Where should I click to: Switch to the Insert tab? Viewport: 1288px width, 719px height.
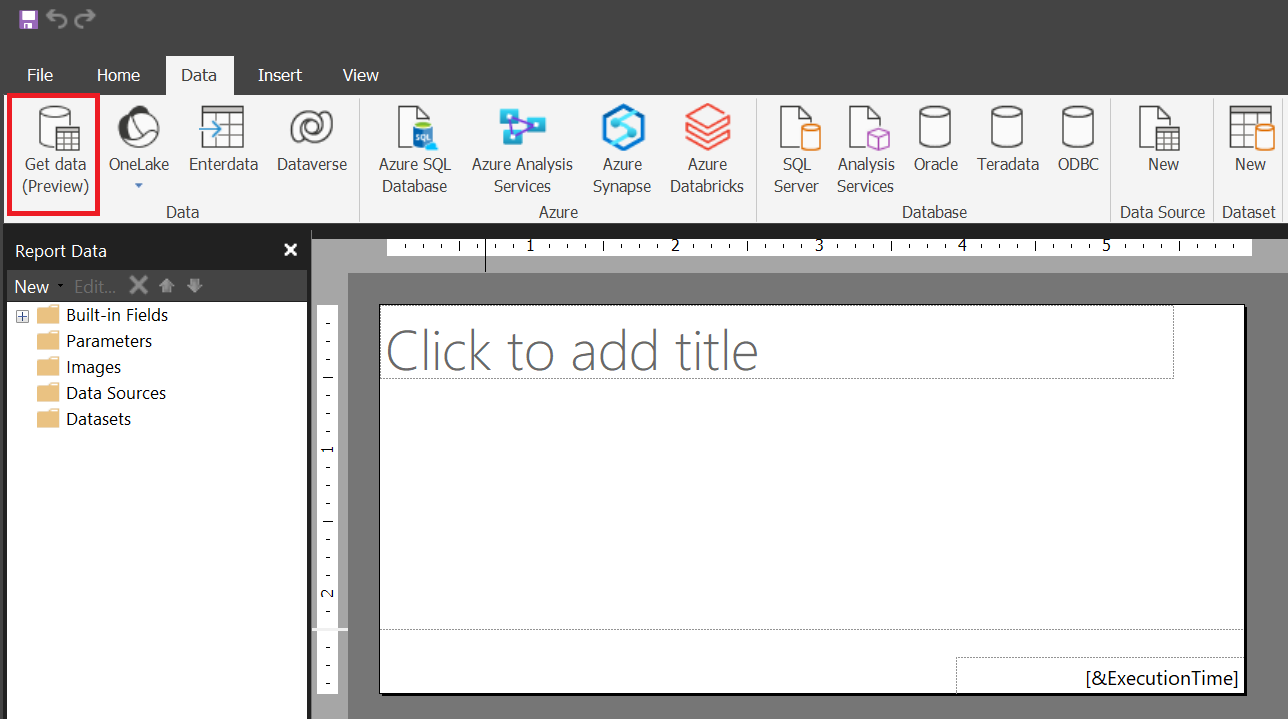[x=280, y=75]
